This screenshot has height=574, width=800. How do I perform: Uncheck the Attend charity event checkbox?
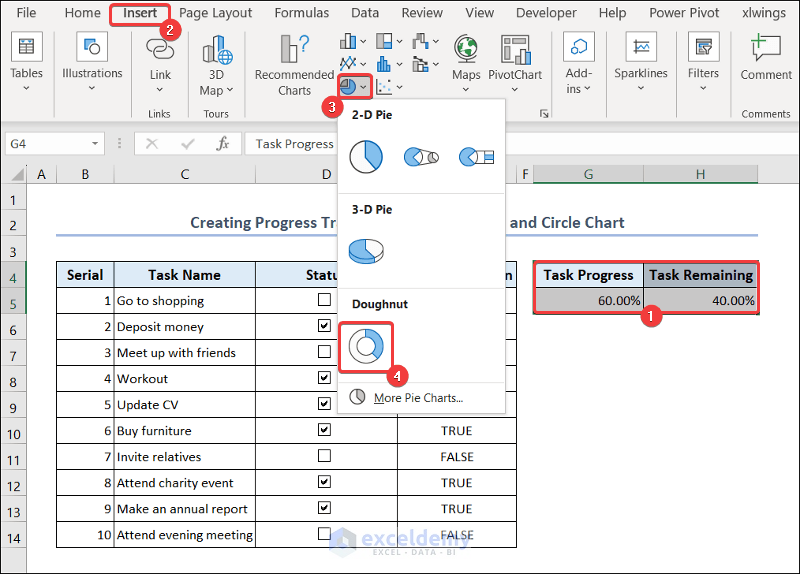tap(324, 482)
